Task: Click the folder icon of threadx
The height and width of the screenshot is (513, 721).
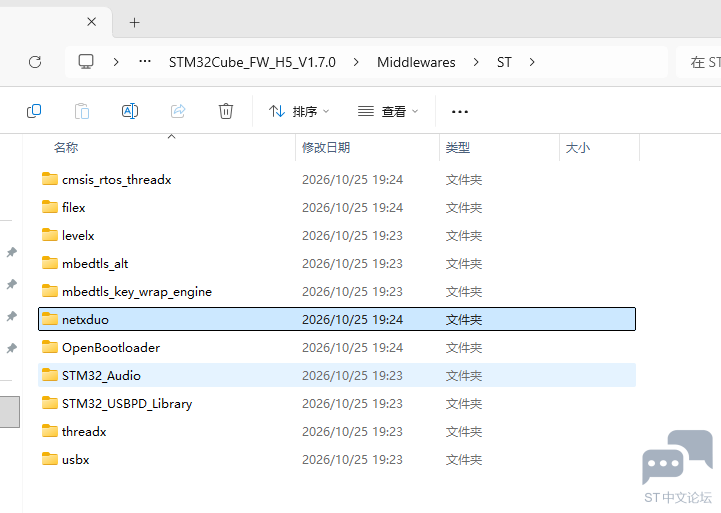Action: tap(50, 431)
